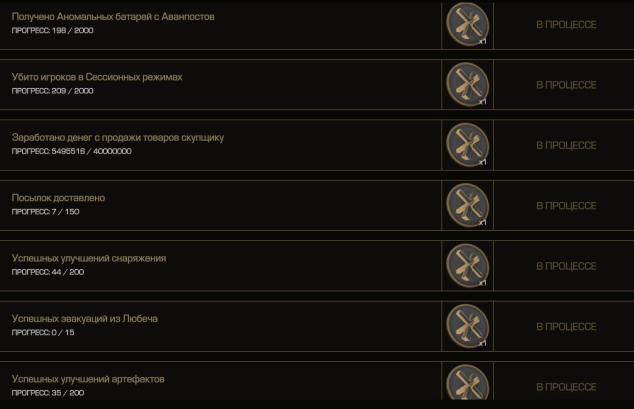
Task: Select reward coin of Заработано денег row
Action: point(467,145)
